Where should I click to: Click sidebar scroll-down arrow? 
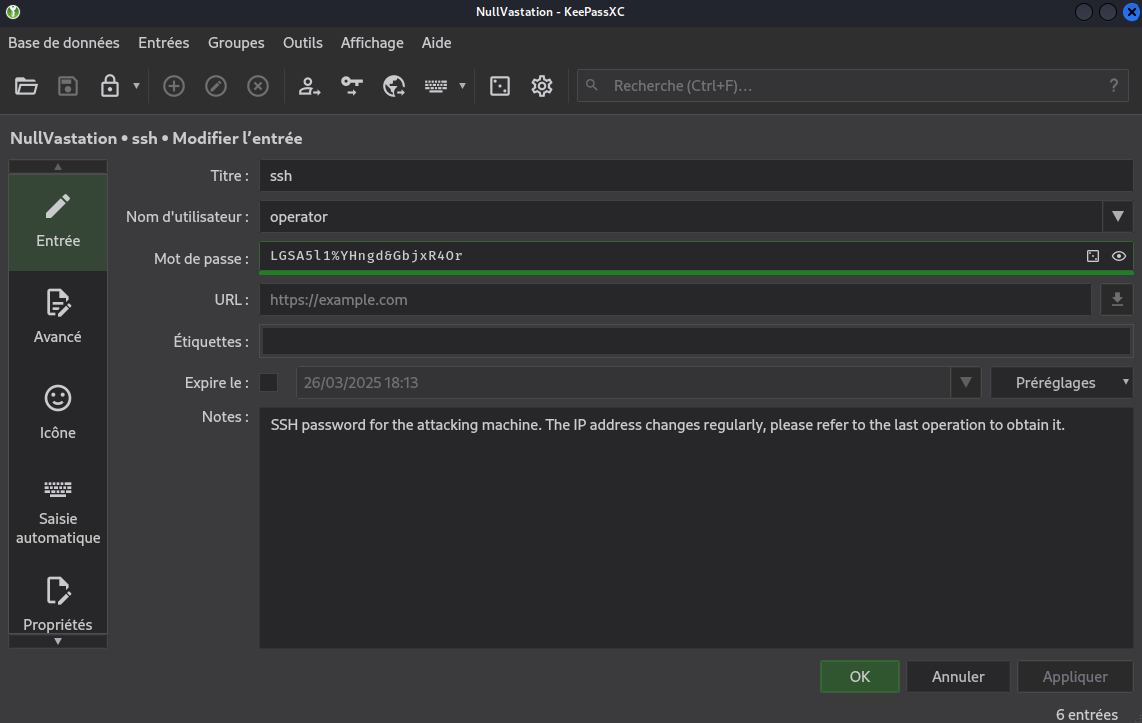click(x=58, y=641)
